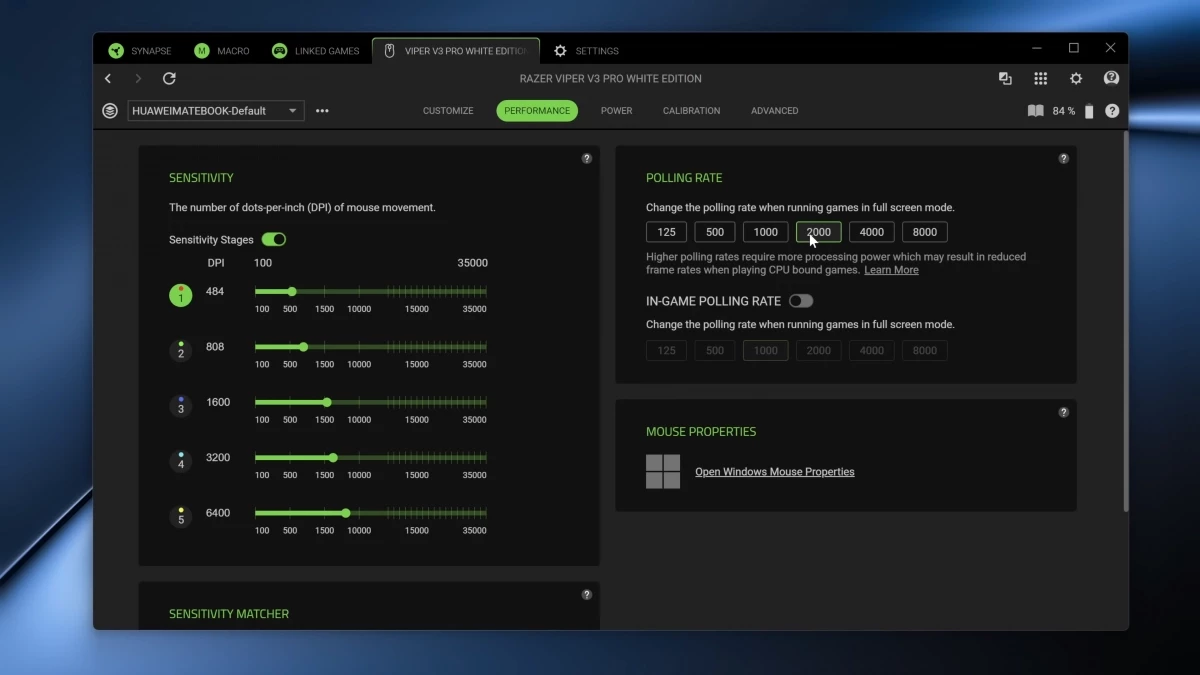
Task: Expand the HUAWEIMATEBOOK-Default profile dropdown
Action: (x=216, y=111)
